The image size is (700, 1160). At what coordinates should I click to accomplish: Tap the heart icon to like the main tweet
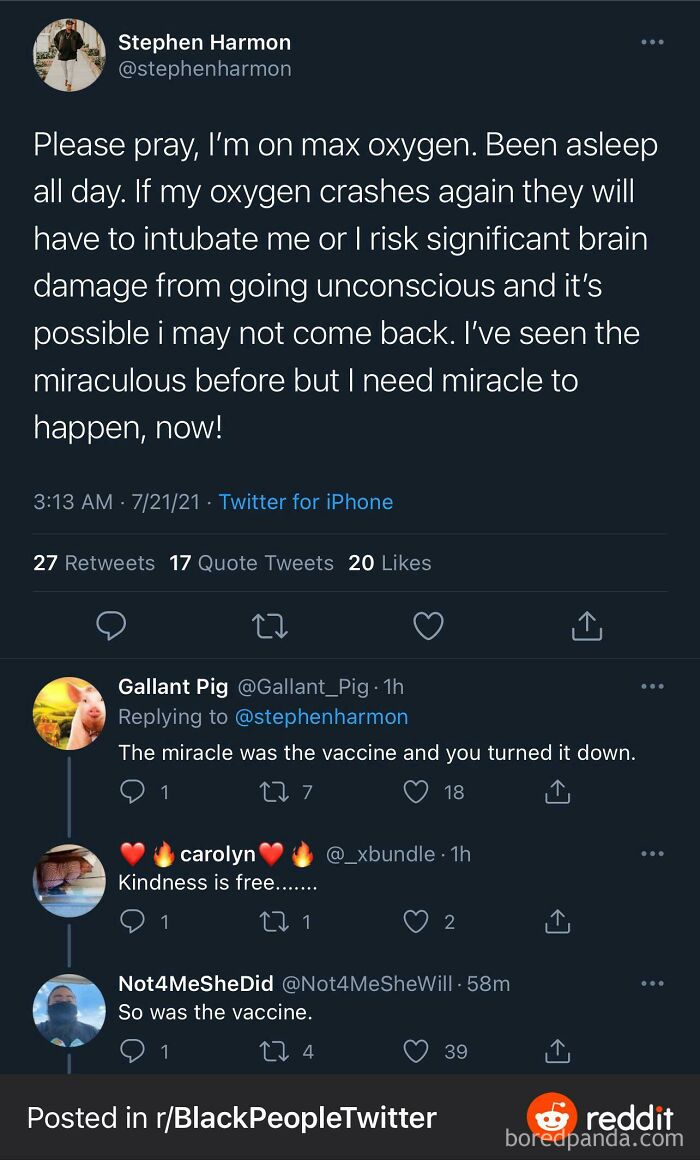[428, 625]
